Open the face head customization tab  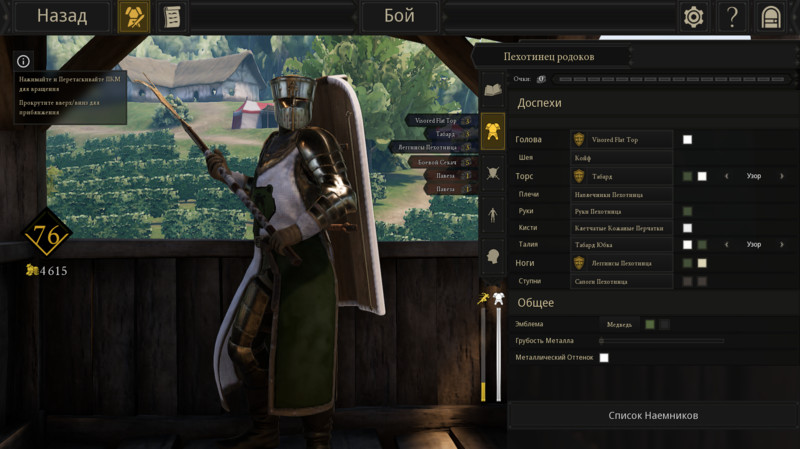(x=492, y=256)
